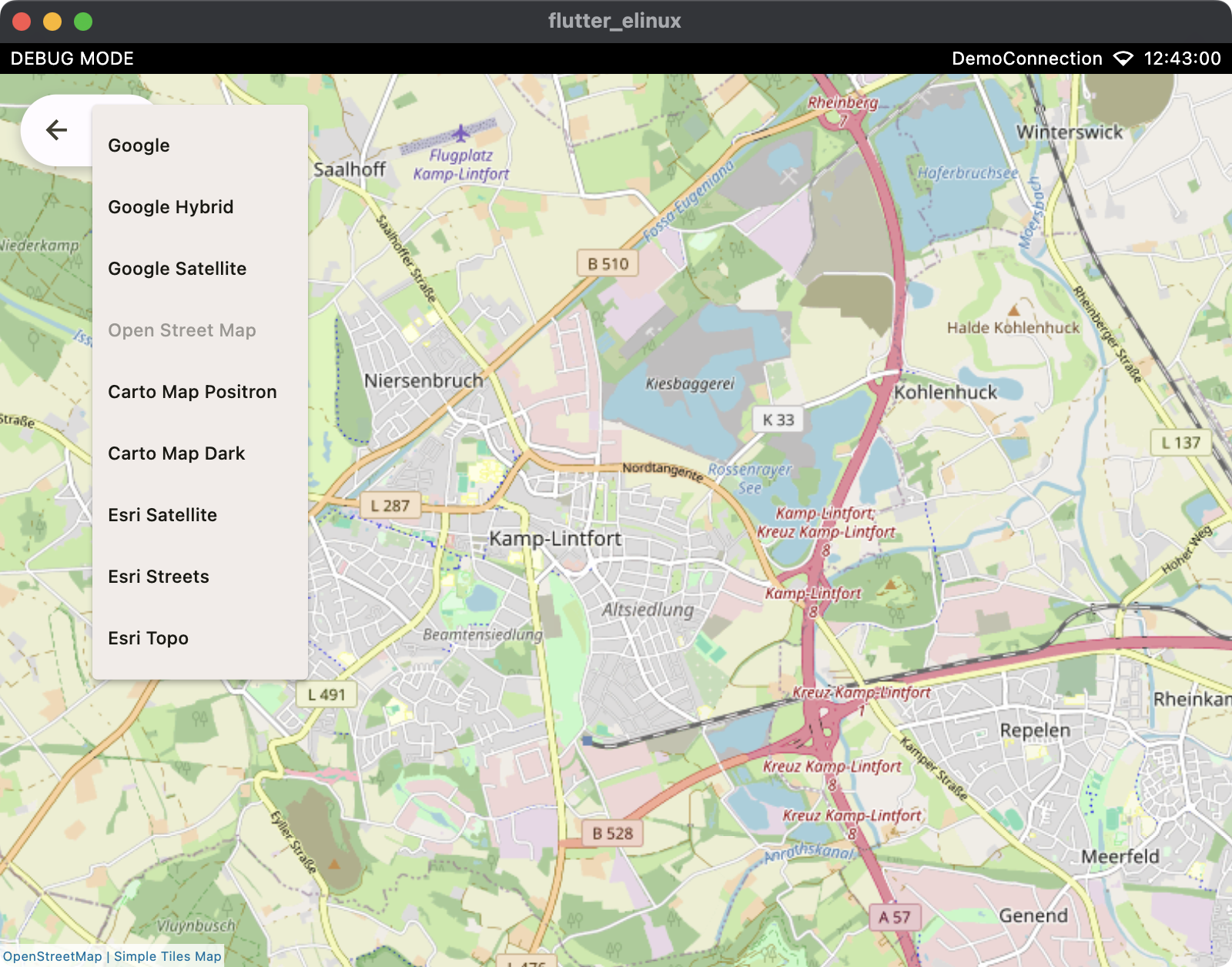1232x967 pixels.
Task: Click the Meerfeld place label
Action: click(1120, 856)
